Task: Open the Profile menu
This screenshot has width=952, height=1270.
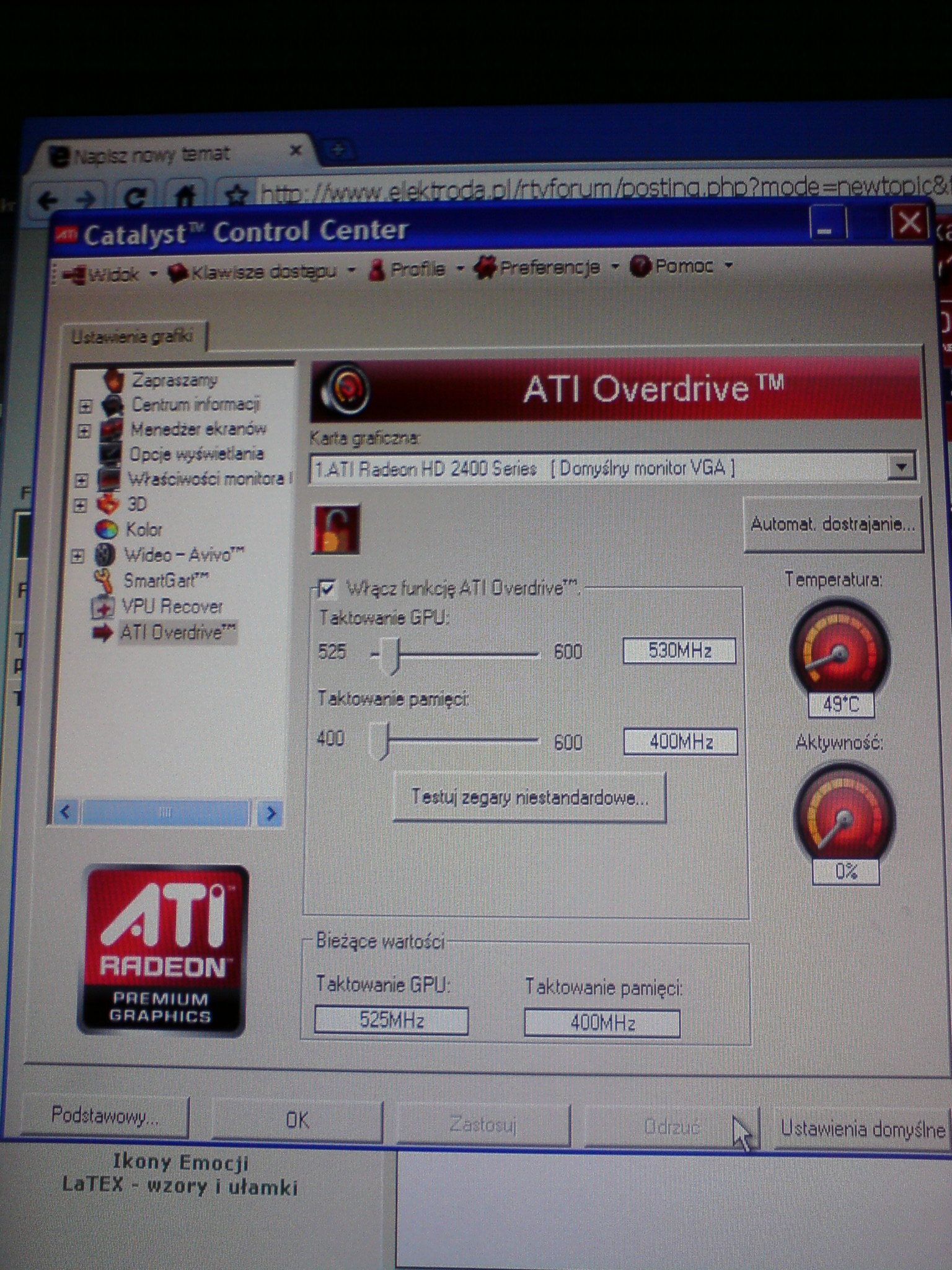Action: (416, 269)
